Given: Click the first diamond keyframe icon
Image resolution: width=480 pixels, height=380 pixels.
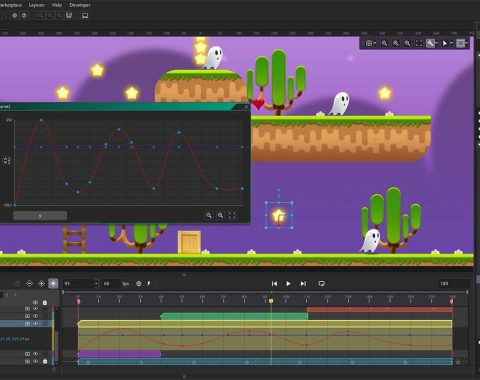Looking at the screenshot, I should 29,284.
